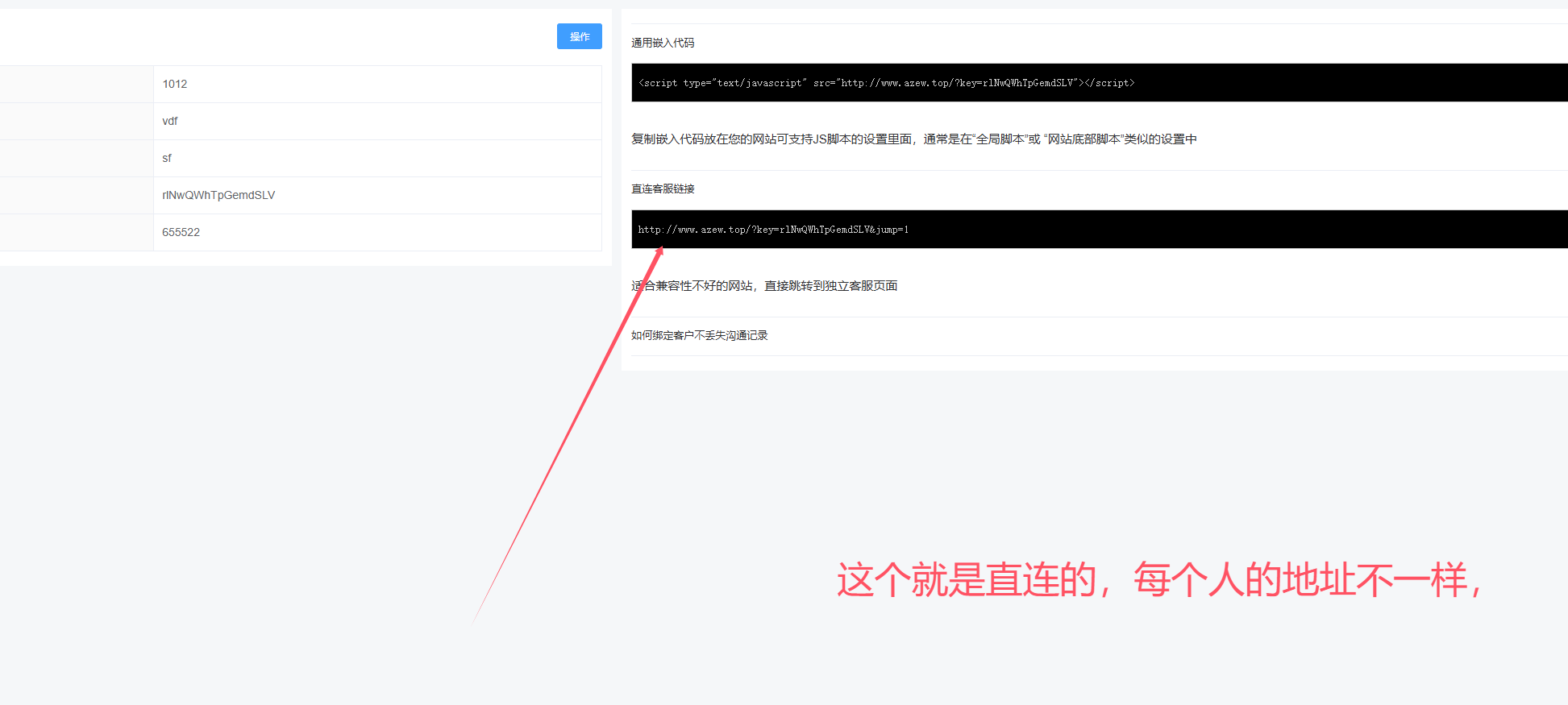Click the blue 操作 button
The width and height of the screenshot is (1568, 705).
point(579,36)
